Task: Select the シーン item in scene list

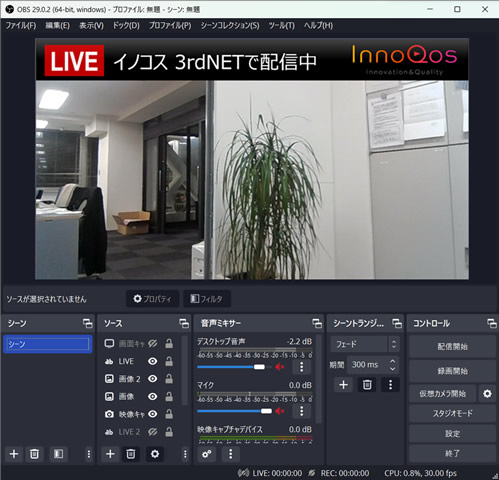Action: click(47, 344)
